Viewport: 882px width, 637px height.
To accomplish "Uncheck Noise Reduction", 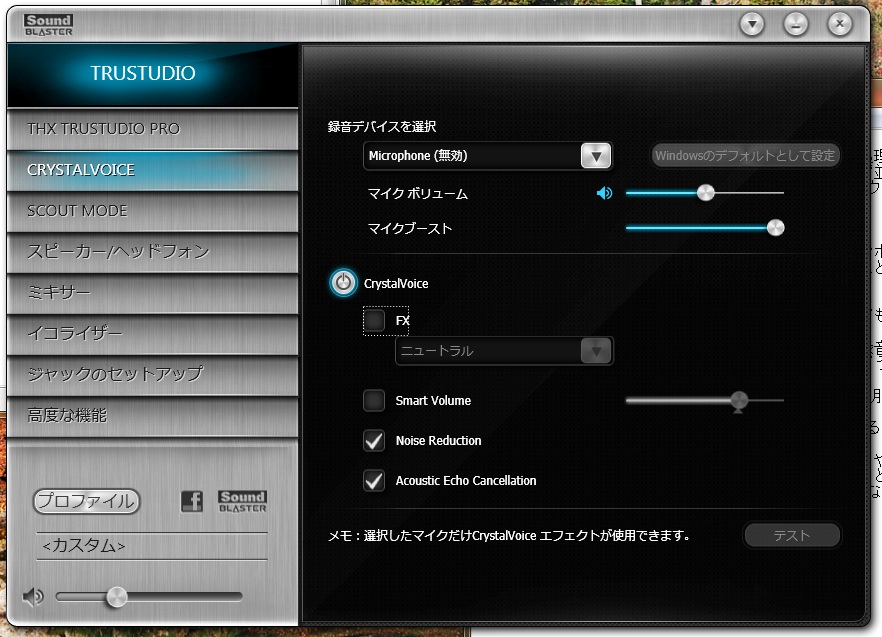I will pos(374,441).
